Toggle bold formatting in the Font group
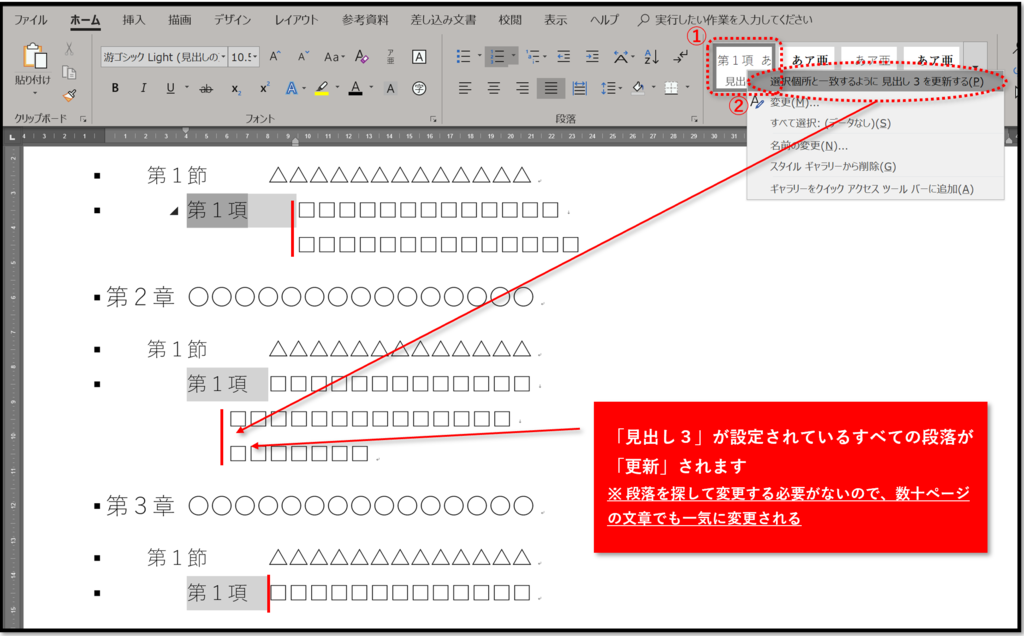1024x636 pixels. point(116,88)
